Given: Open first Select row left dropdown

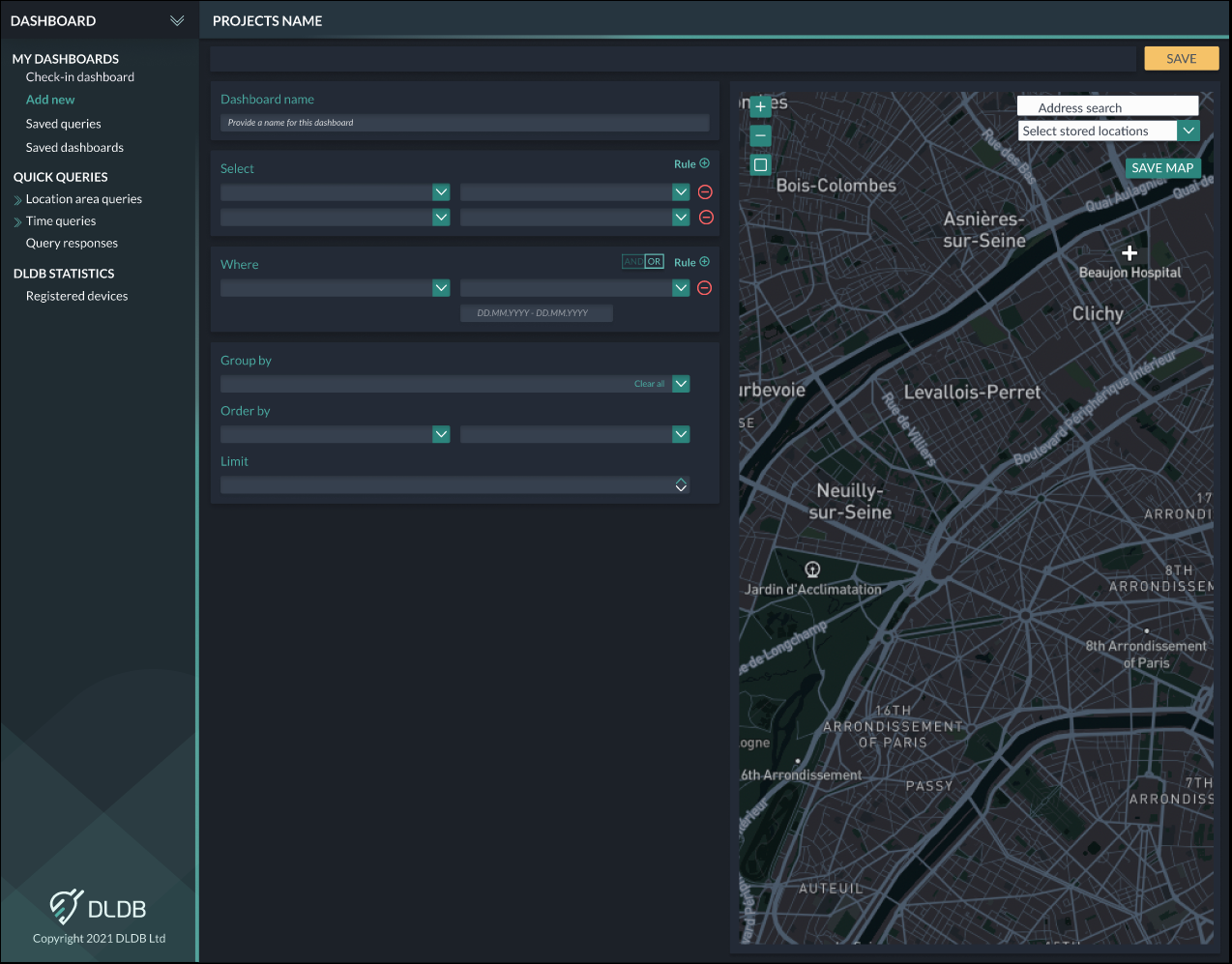Looking at the screenshot, I should tap(441, 192).
